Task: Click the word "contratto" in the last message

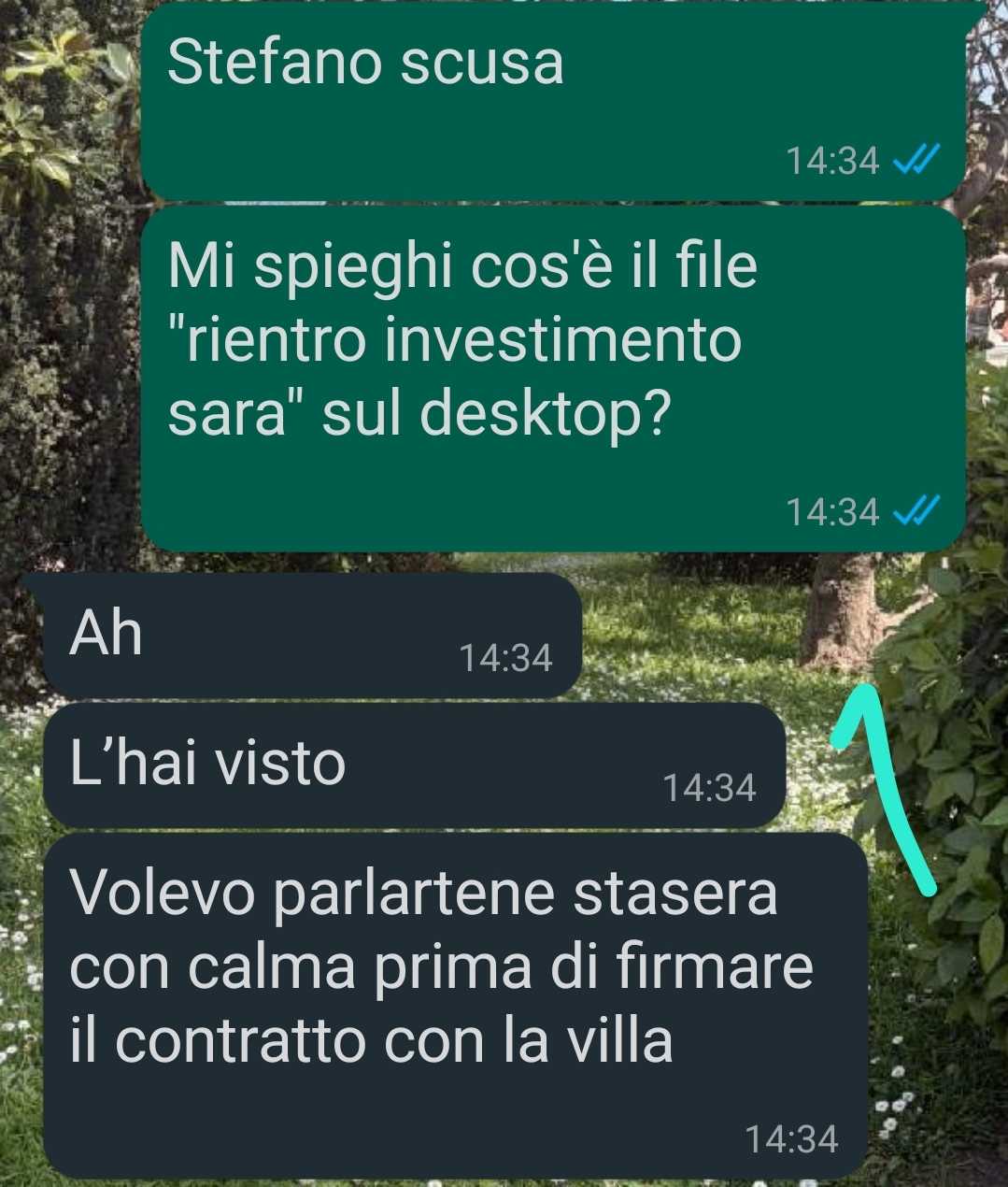Action: coord(239,1041)
